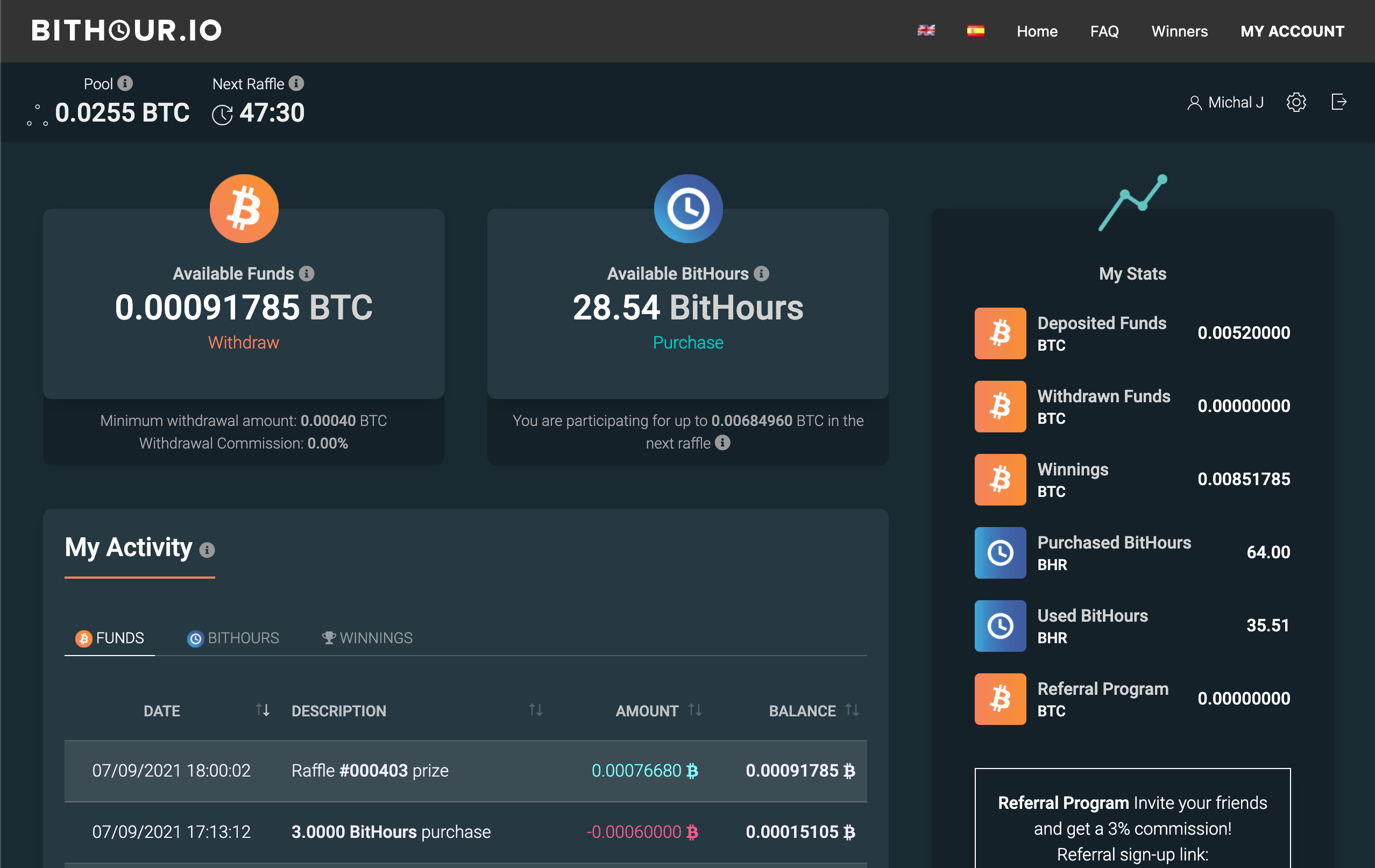This screenshot has height=868, width=1375.
Task: Click the Purchase link
Action: pyautogui.click(x=688, y=343)
